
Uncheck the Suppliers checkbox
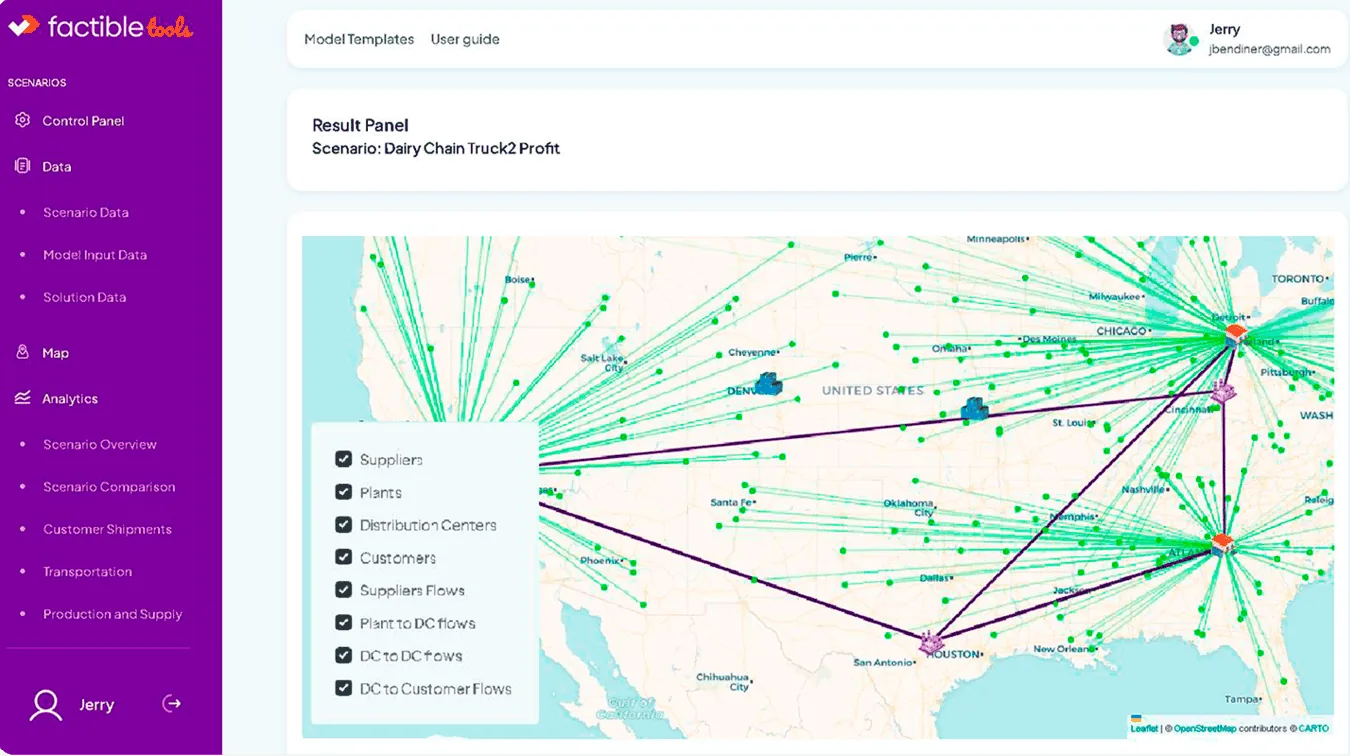343,459
